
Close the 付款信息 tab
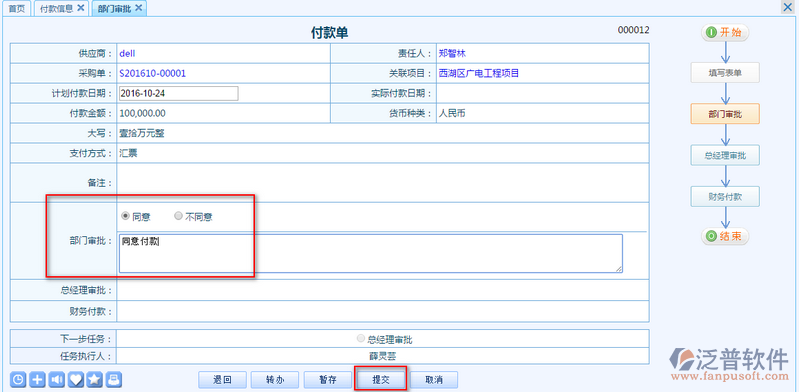81,8
